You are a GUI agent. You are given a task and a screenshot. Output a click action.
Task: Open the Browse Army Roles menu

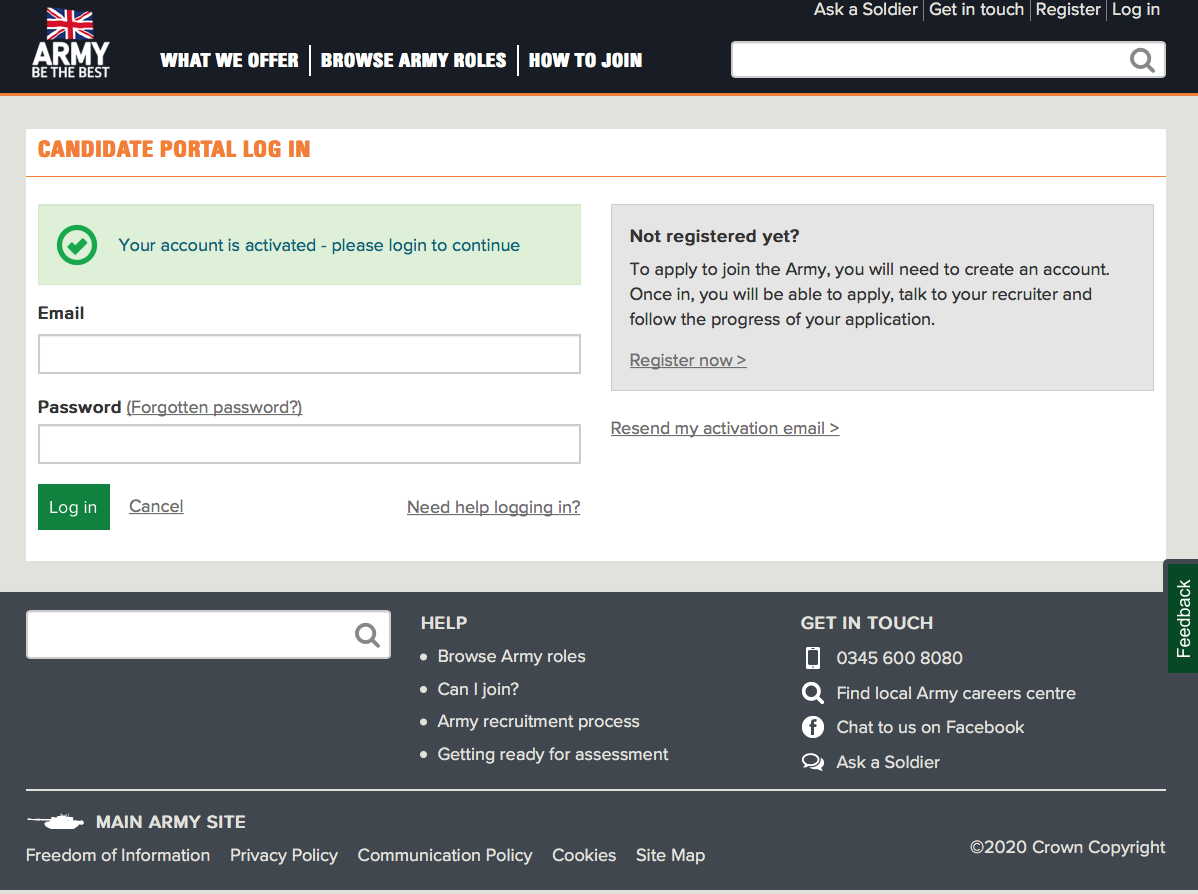pos(413,60)
